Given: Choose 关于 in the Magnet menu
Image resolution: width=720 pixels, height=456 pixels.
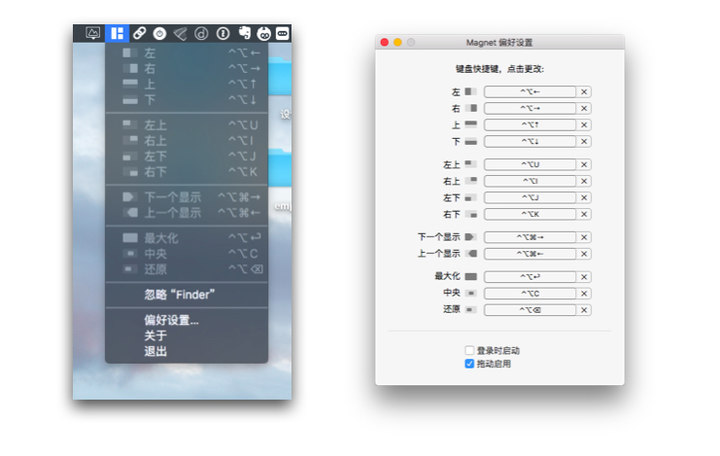Looking at the screenshot, I should [186, 336].
